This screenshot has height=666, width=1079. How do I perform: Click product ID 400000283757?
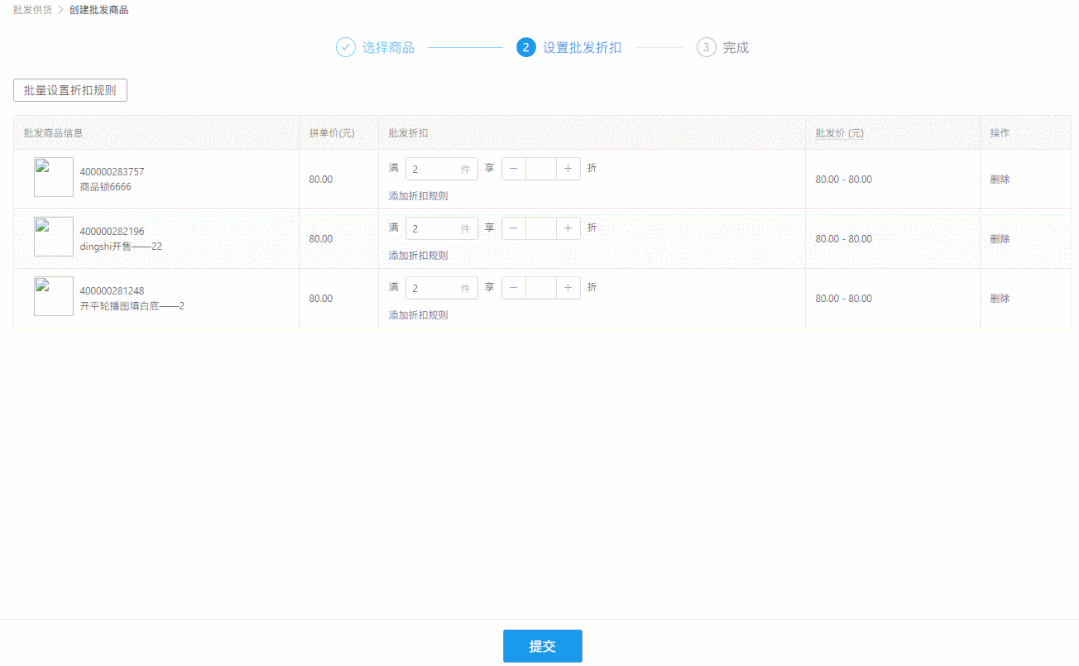tap(112, 171)
